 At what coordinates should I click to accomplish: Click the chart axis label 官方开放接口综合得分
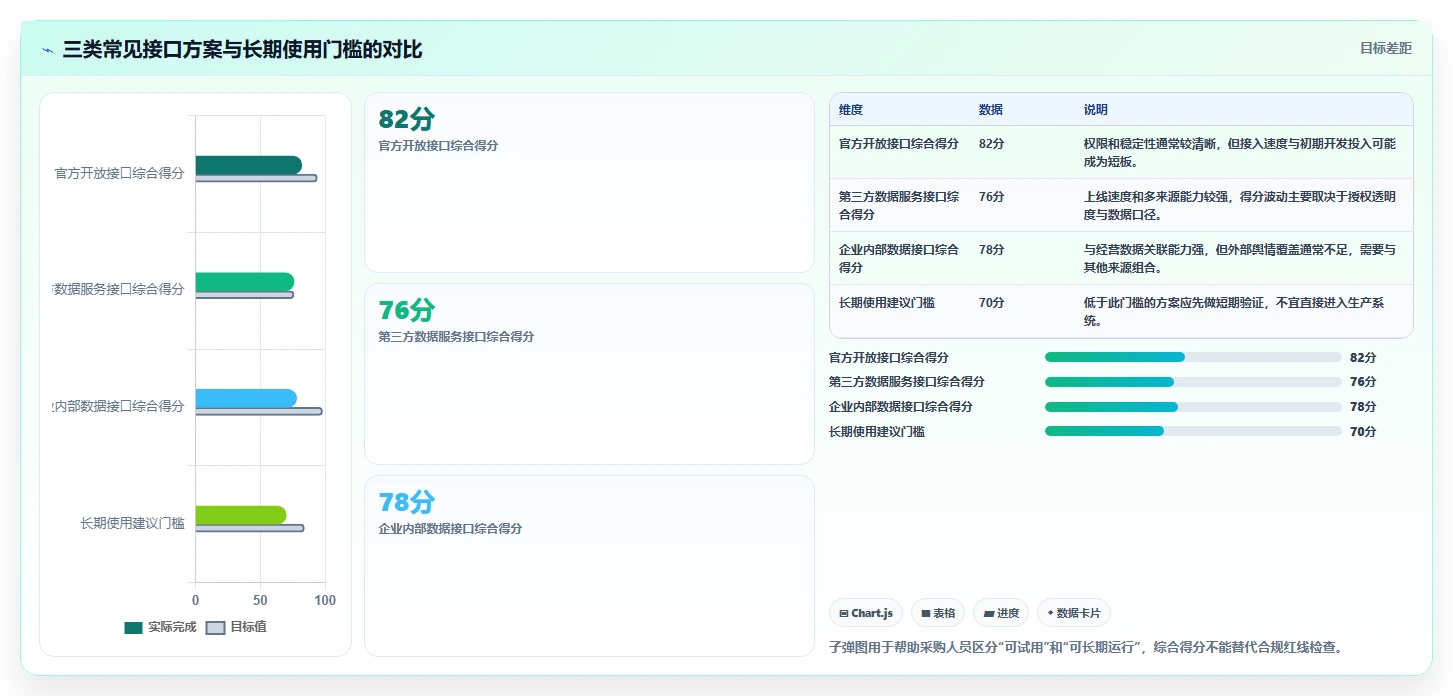tap(119, 173)
